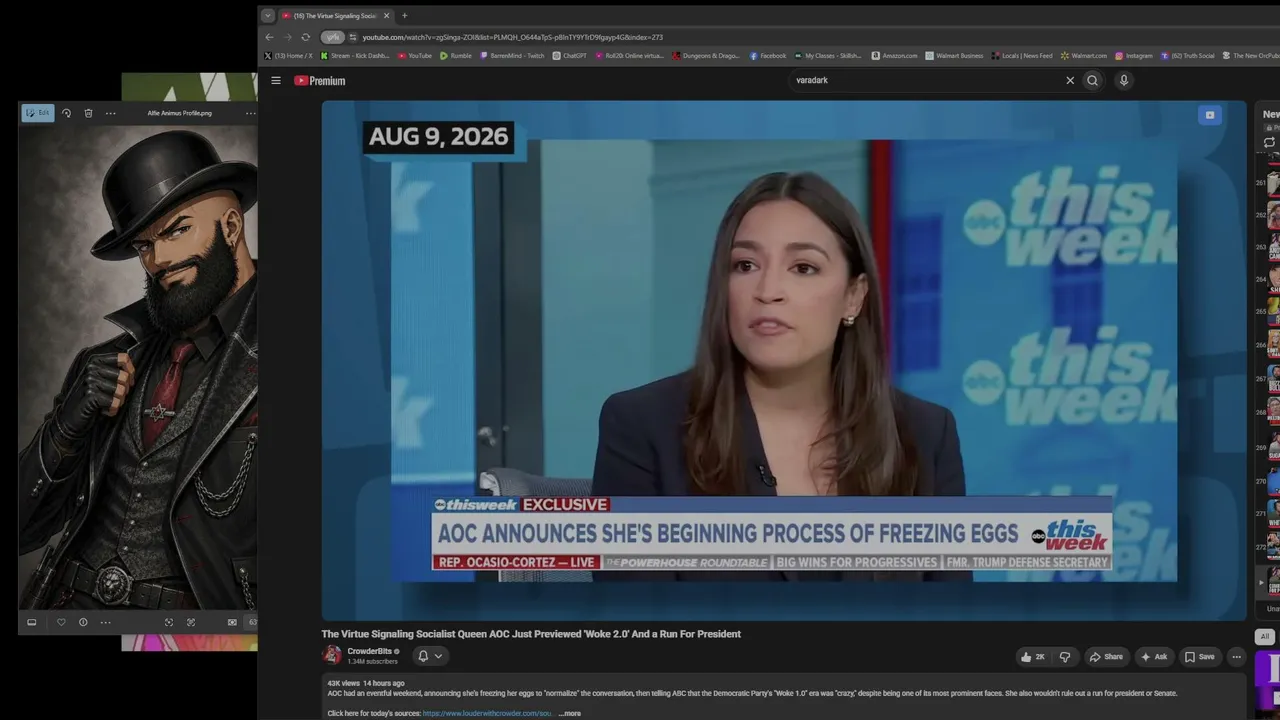Clear the YouTube search box text
The image size is (1280, 720).
click(x=1070, y=80)
